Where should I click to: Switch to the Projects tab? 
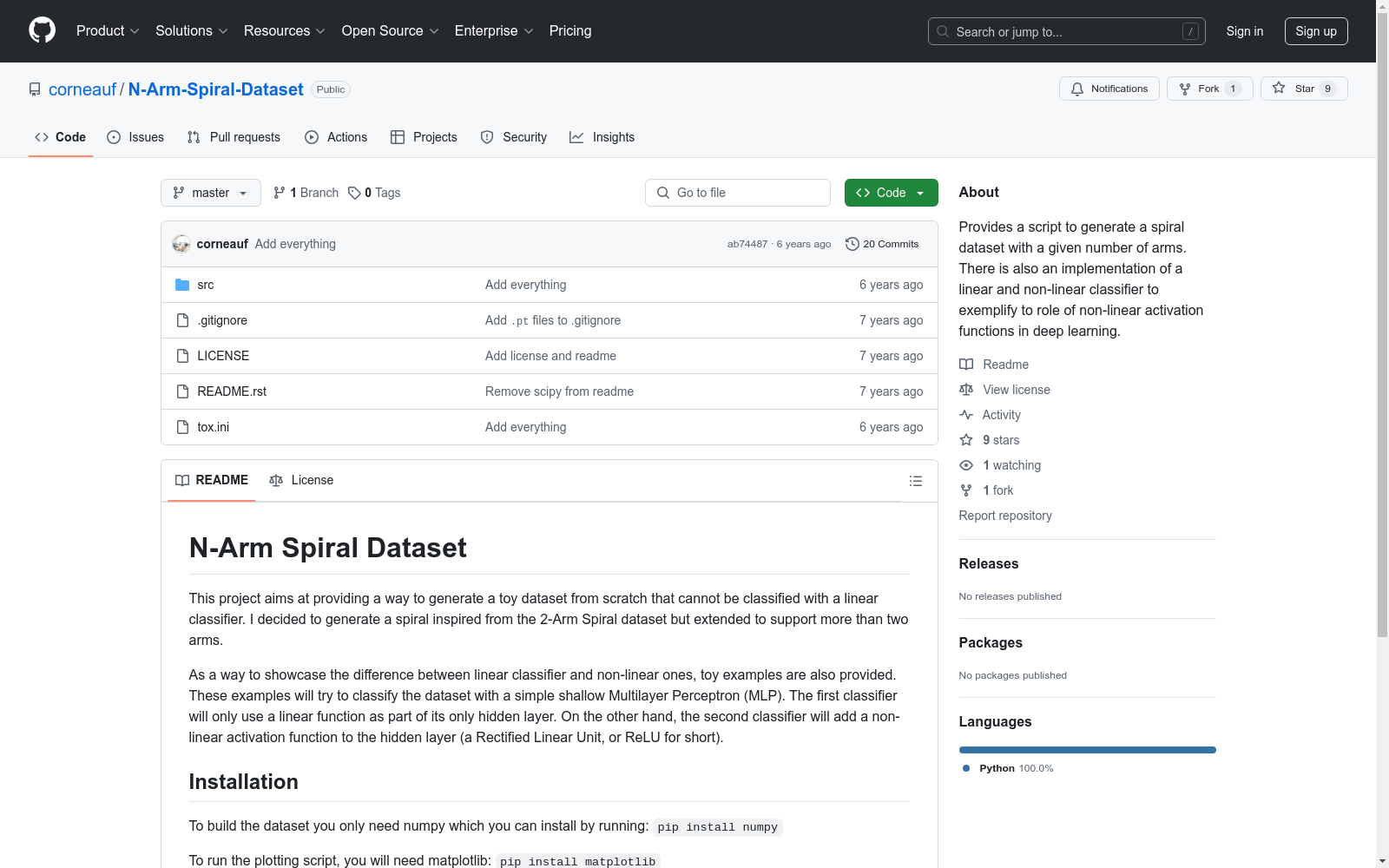coord(424,137)
